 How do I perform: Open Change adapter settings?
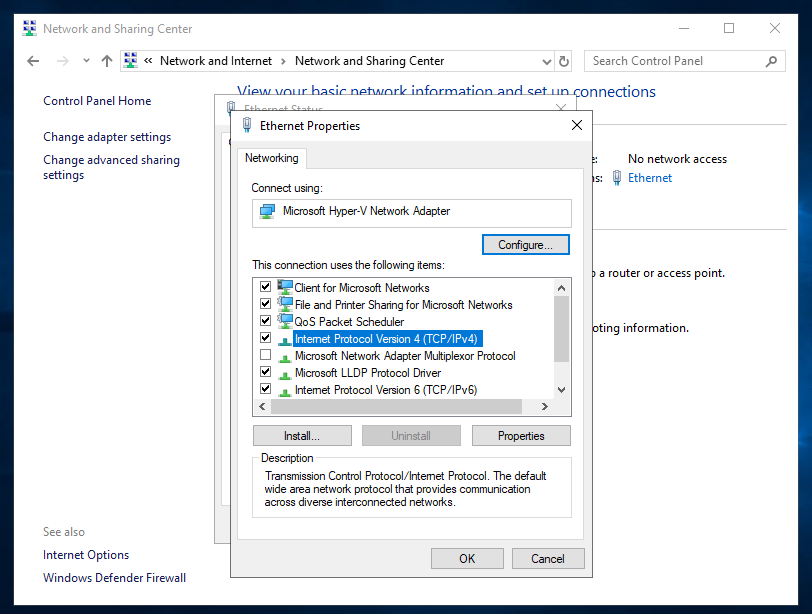[107, 137]
